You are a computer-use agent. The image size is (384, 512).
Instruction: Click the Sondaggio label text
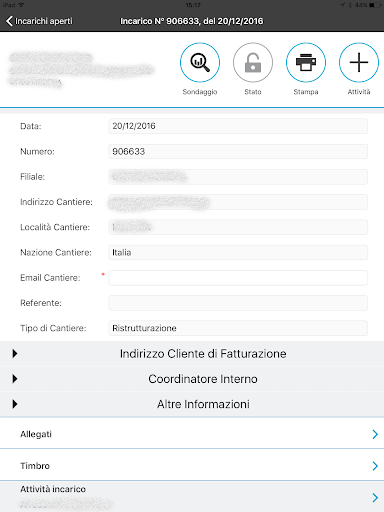200,92
